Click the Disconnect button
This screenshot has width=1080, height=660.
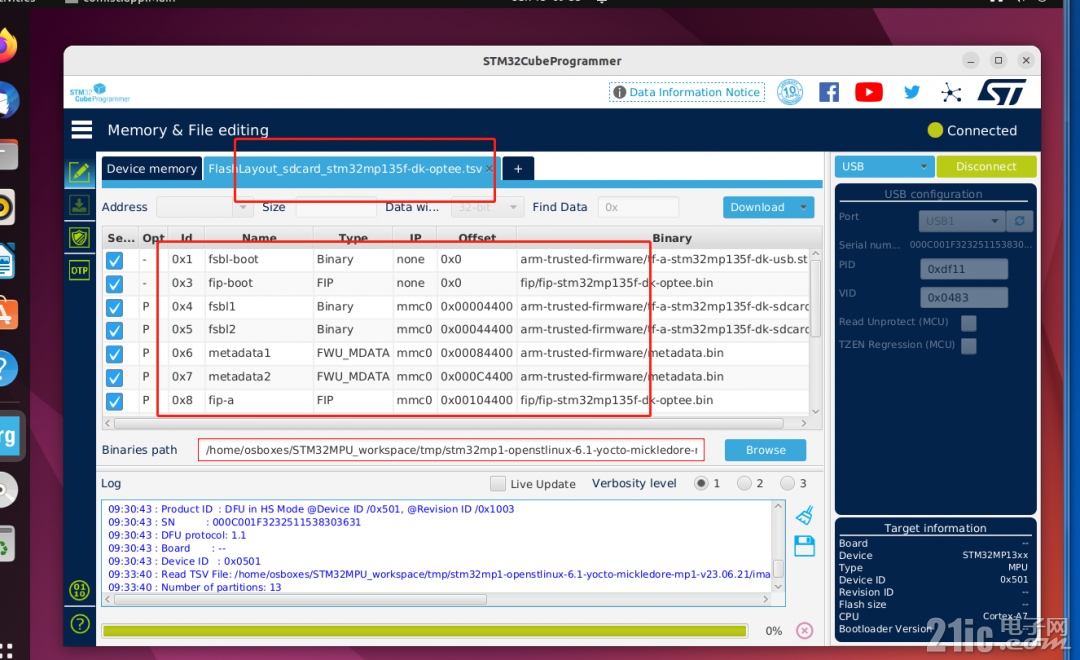(986, 167)
